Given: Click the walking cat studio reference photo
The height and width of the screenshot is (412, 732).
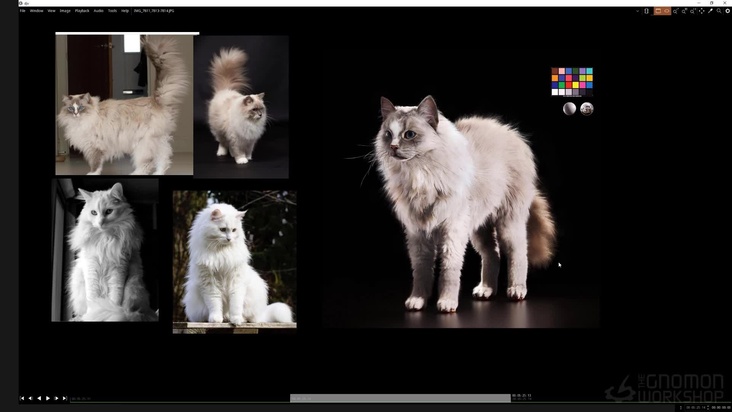Looking at the screenshot, I should (x=241, y=107).
